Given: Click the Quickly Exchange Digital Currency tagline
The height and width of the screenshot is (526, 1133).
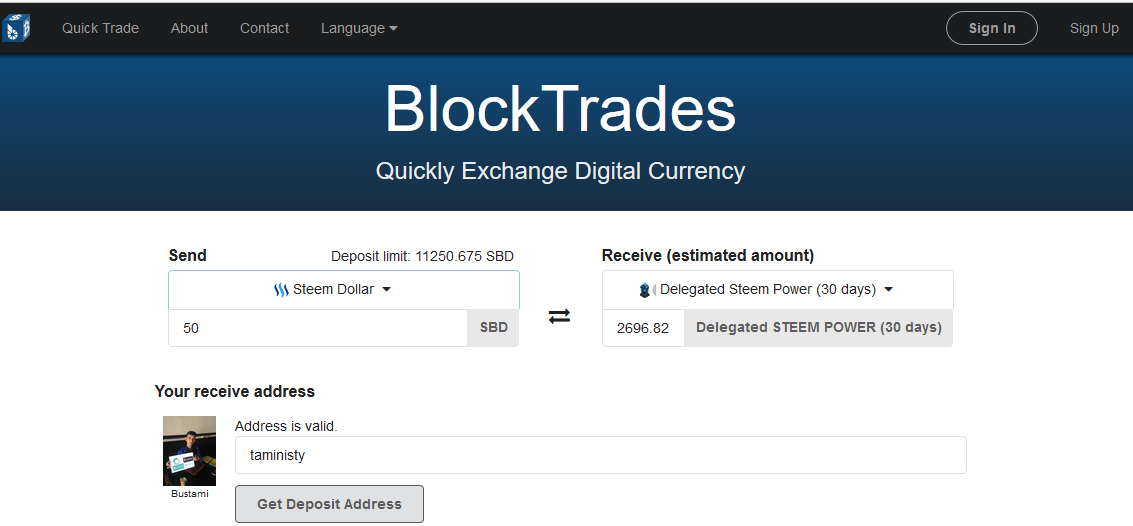Looking at the screenshot, I should 560,171.
